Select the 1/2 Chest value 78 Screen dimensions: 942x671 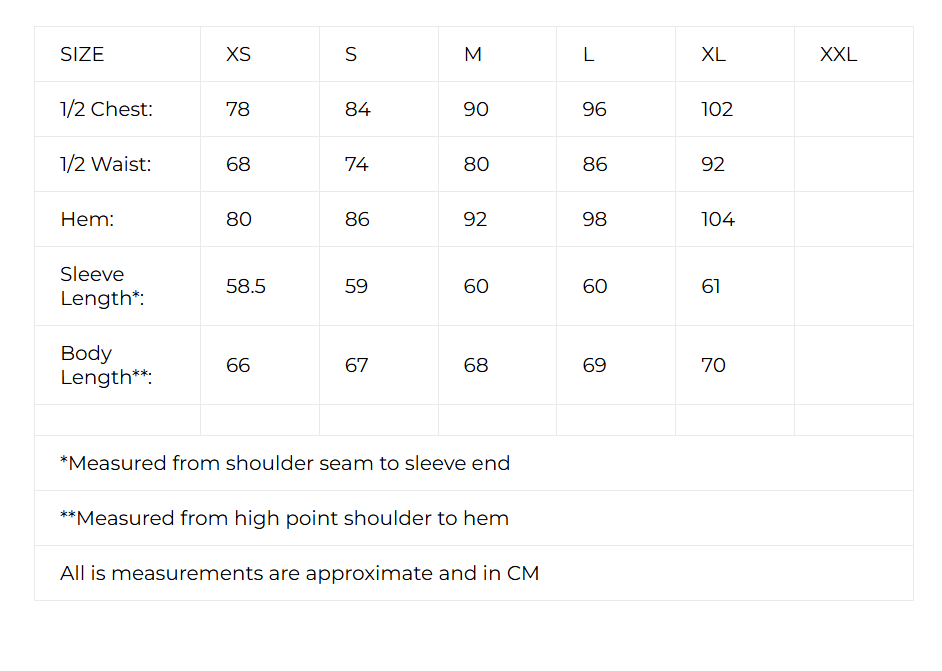tap(238, 110)
